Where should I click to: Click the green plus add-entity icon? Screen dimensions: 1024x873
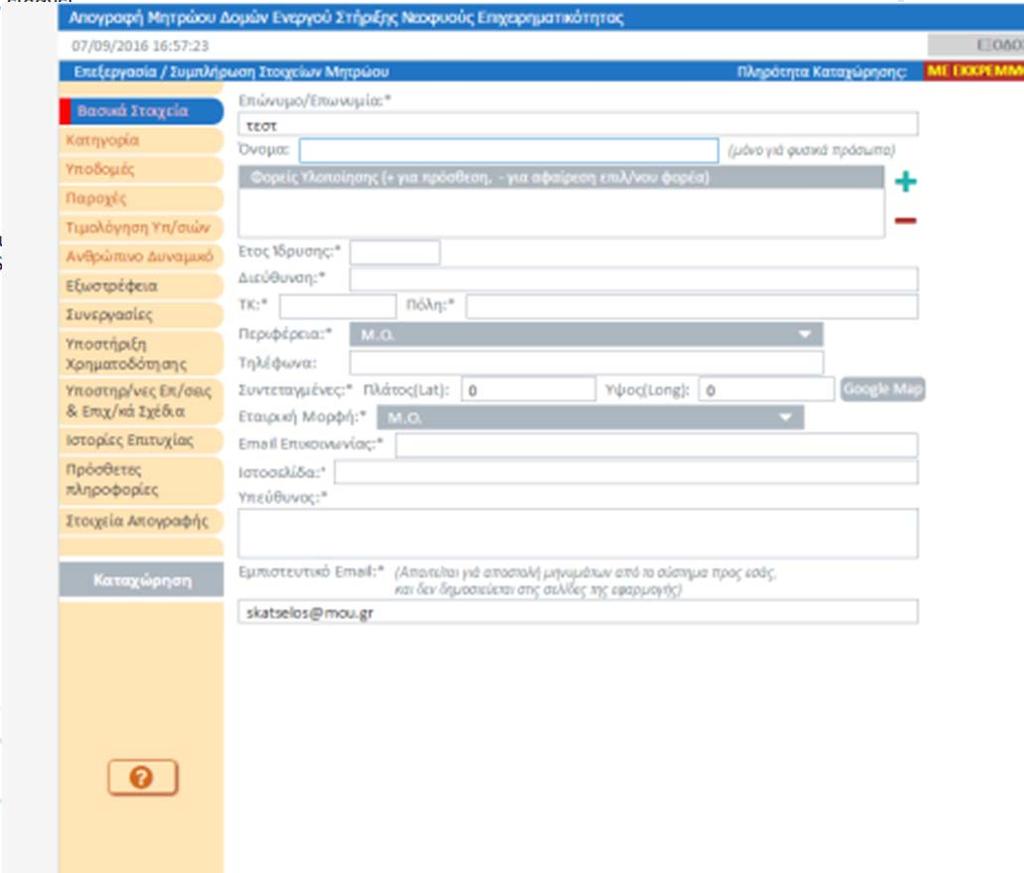point(905,182)
